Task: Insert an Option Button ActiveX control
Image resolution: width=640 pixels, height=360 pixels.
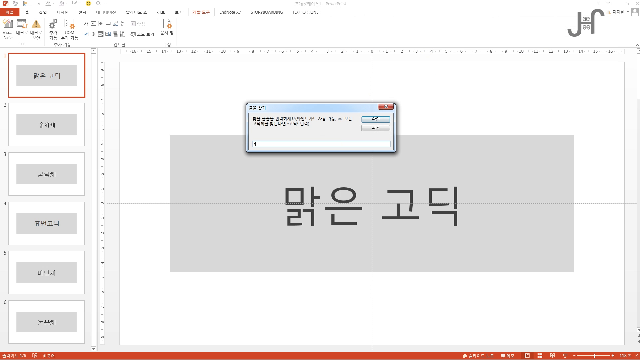Action: [x=93, y=34]
